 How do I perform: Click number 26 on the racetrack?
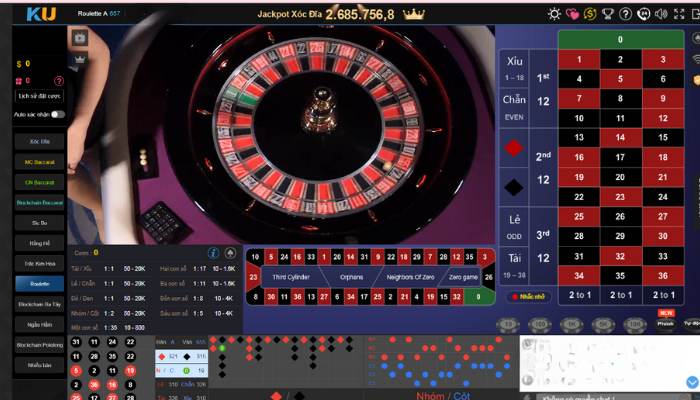coord(488,277)
